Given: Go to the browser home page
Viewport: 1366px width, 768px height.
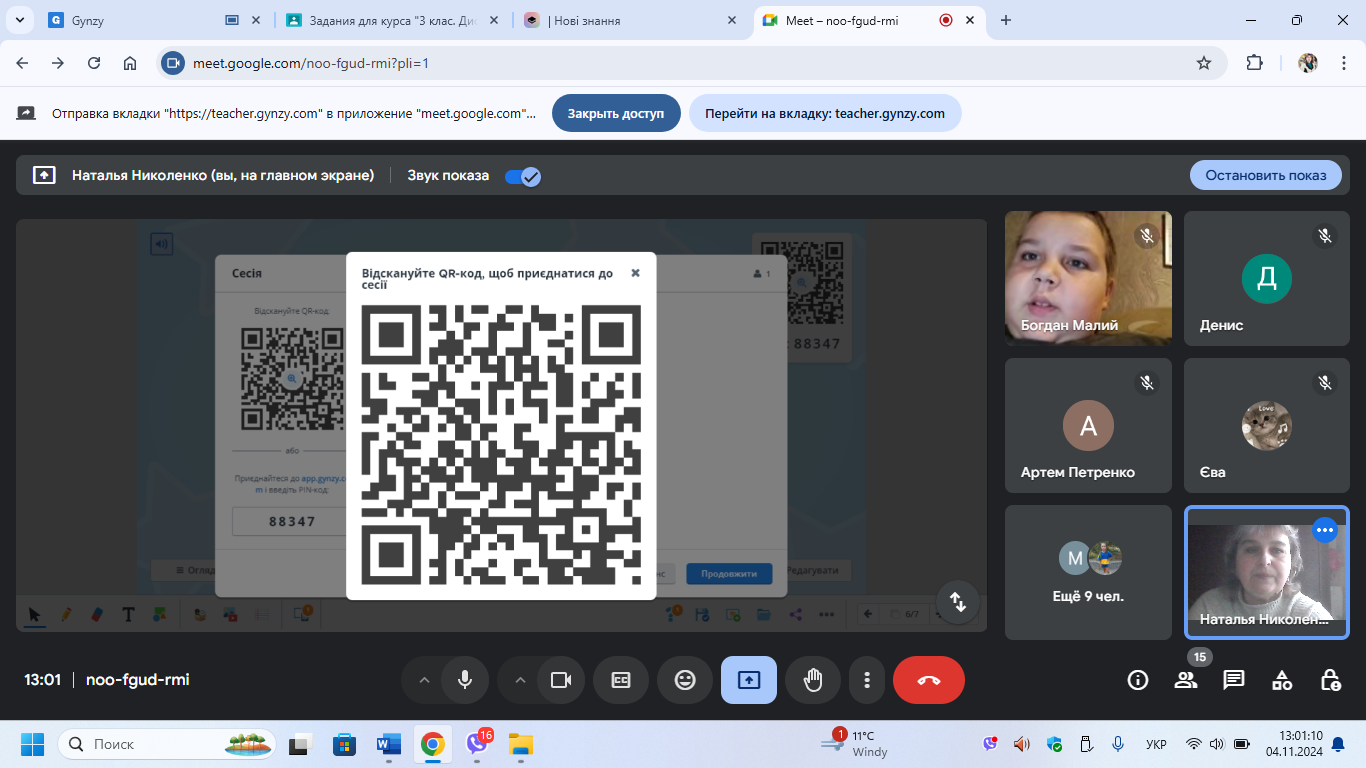Looking at the screenshot, I should pyautogui.click(x=130, y=63).
